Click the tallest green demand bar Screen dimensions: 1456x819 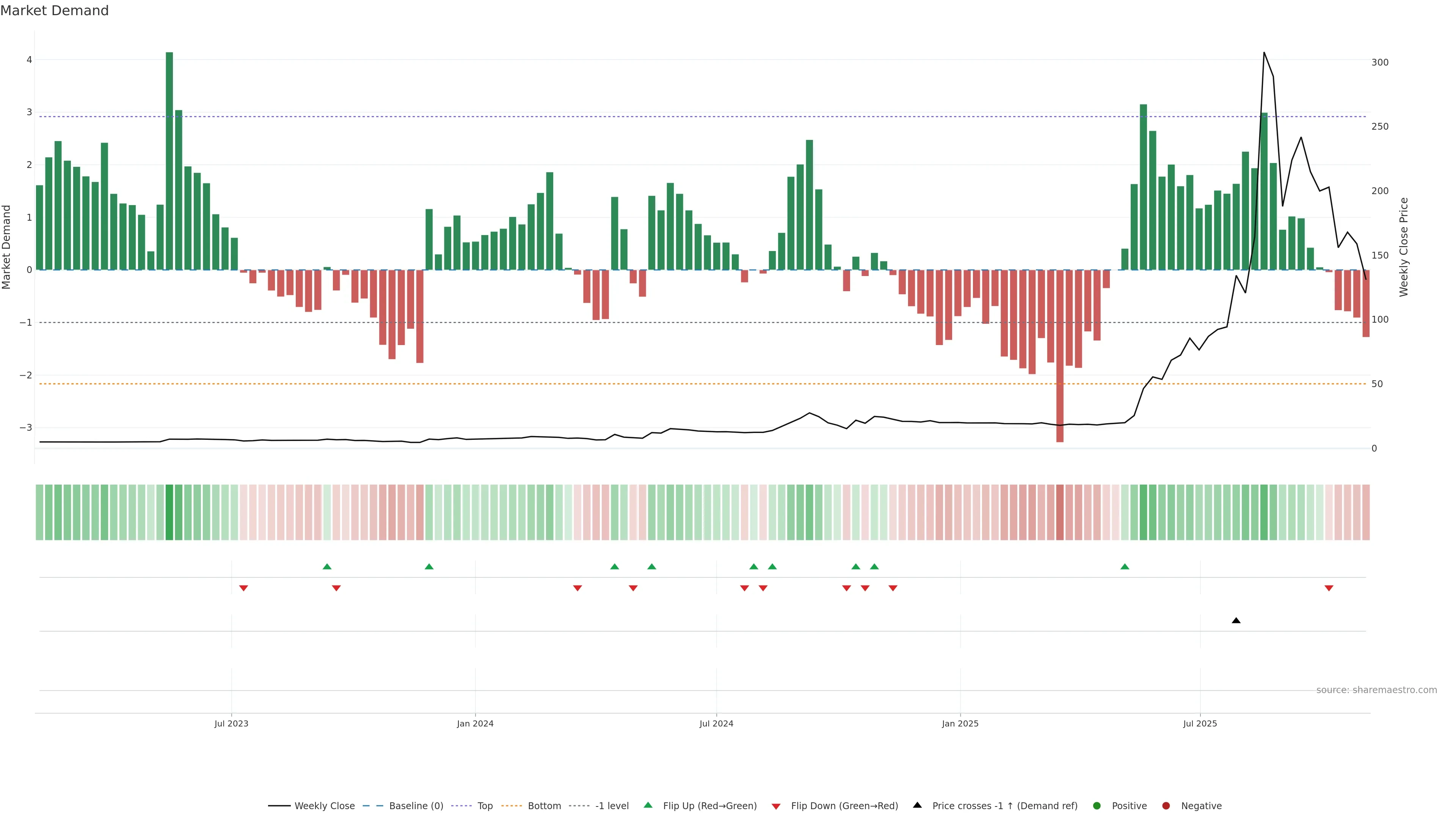[x=169, y=161]
